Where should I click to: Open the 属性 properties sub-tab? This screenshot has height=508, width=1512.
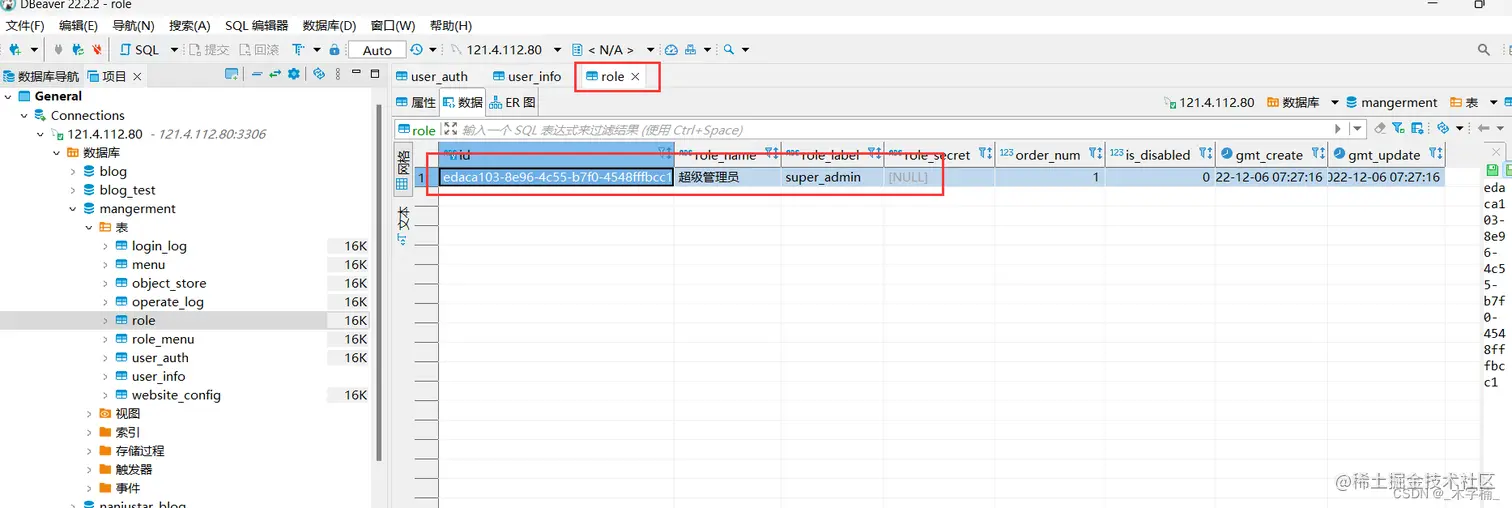click(x=416, y=102)
